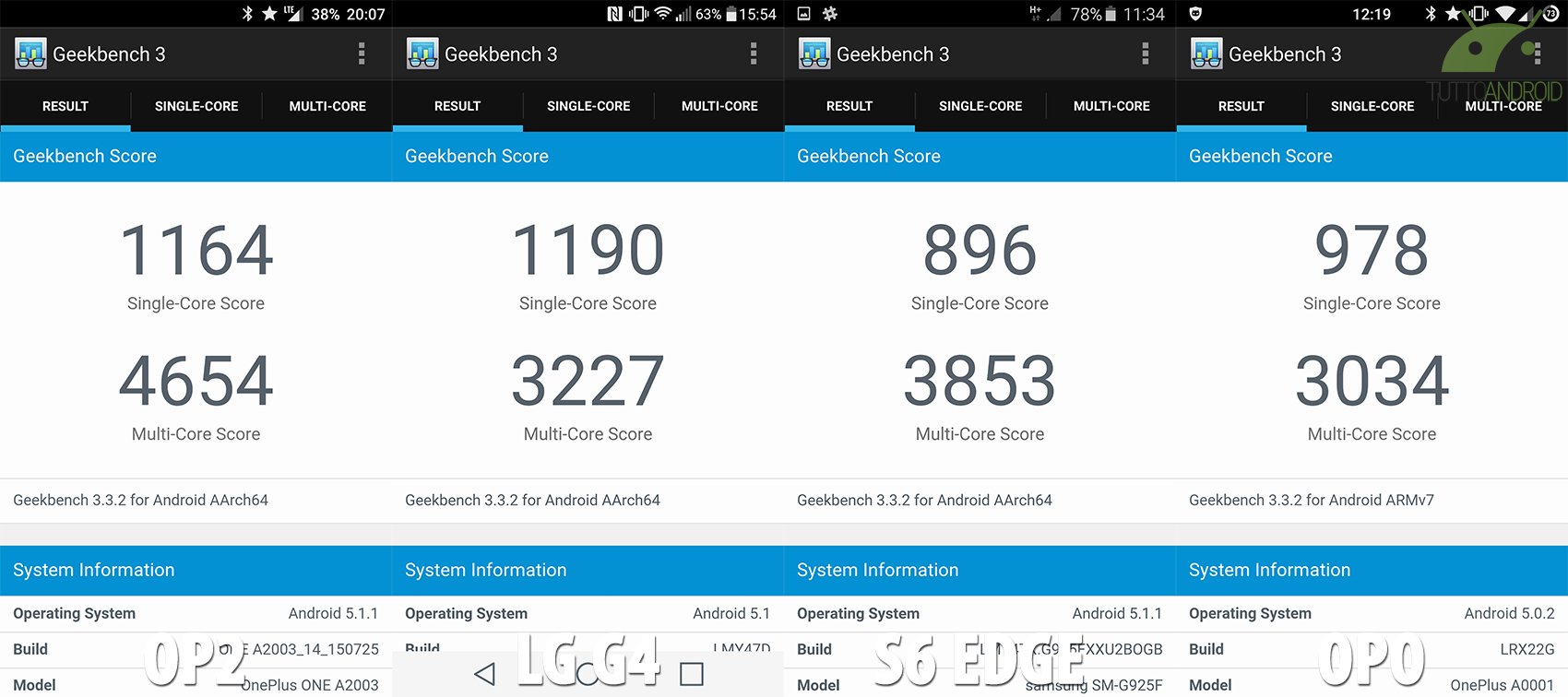Switch to SINGLE-CORE tab in S6 Edge screen
Screen dimensions: 1568x697
point(980,106)
